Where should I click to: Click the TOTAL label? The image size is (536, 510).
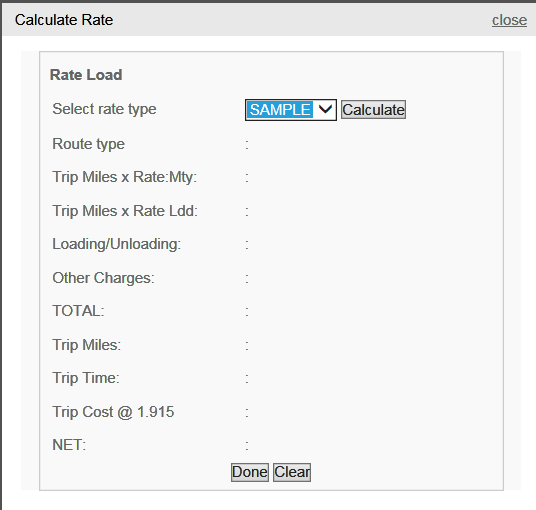[78, 311]
